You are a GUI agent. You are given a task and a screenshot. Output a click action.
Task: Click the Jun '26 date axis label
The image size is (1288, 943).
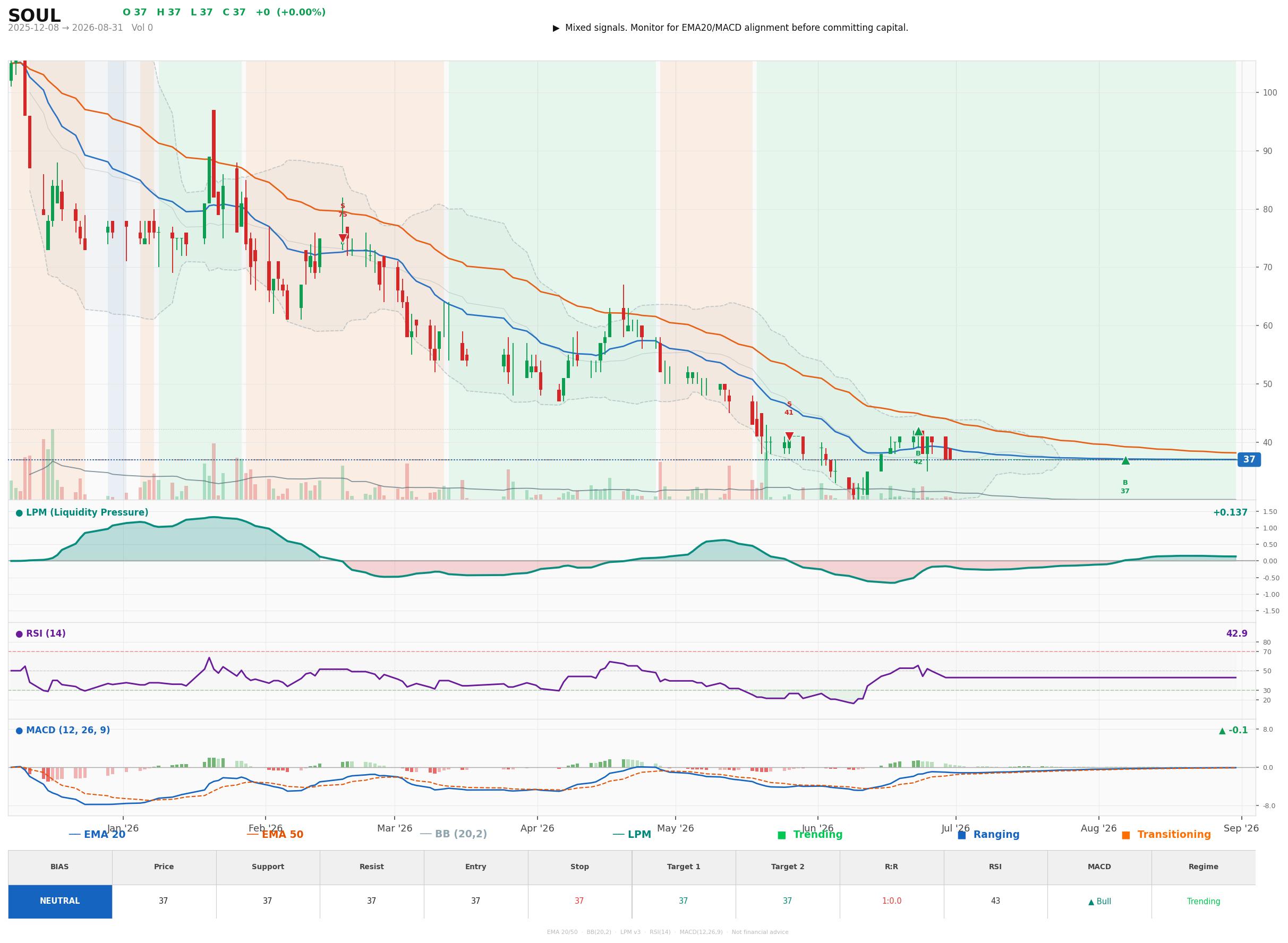pyautogui.click(x=817, y=828)
